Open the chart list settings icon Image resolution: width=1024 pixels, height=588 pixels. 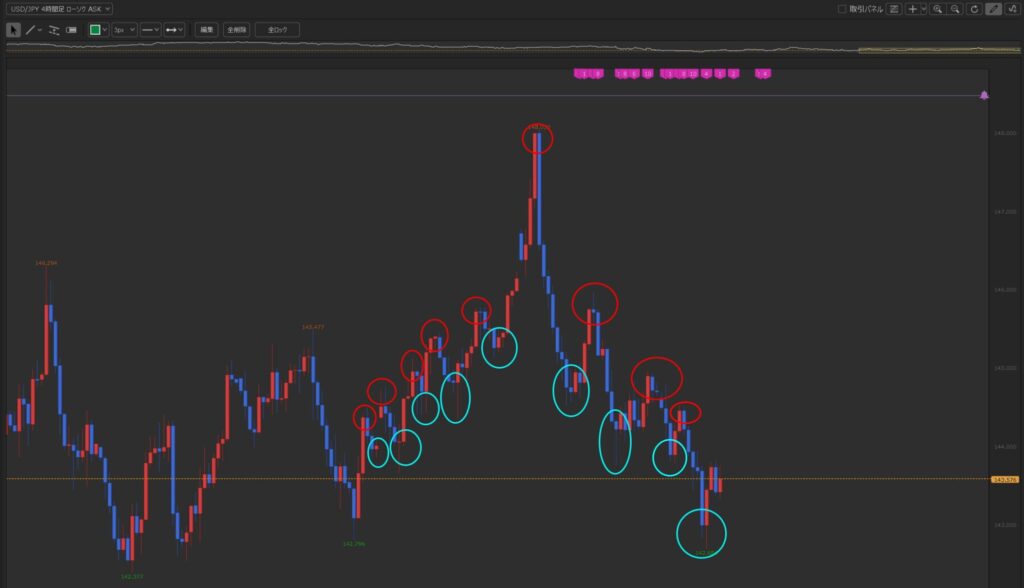coord(894,8)
